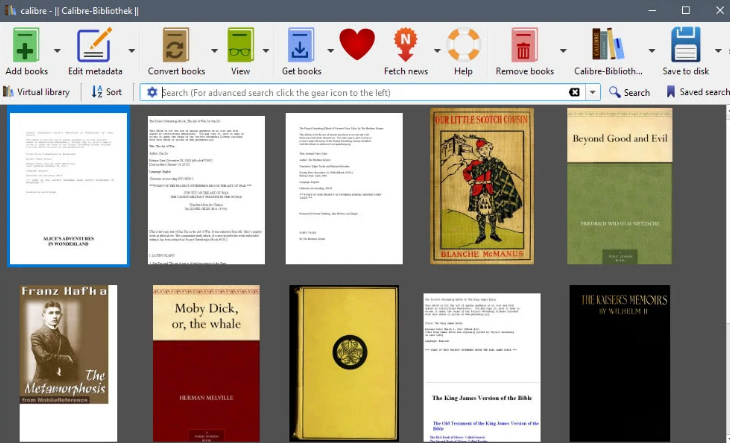The image size is (730, 443).
Task: Expand the Convert books dropdown arrow
Action: click(214, 50)
